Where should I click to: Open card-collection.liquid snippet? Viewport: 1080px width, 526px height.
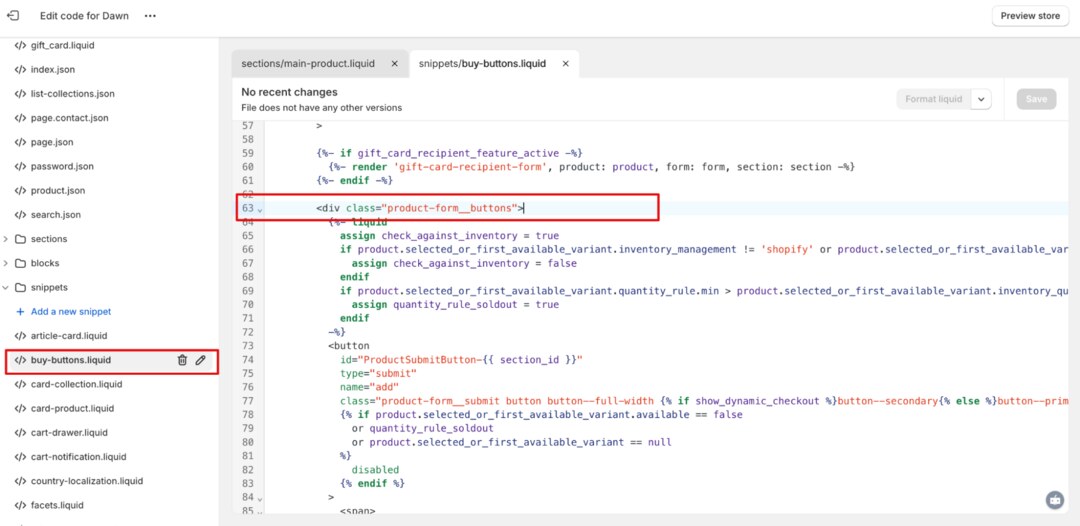click(x=76, y=384)
